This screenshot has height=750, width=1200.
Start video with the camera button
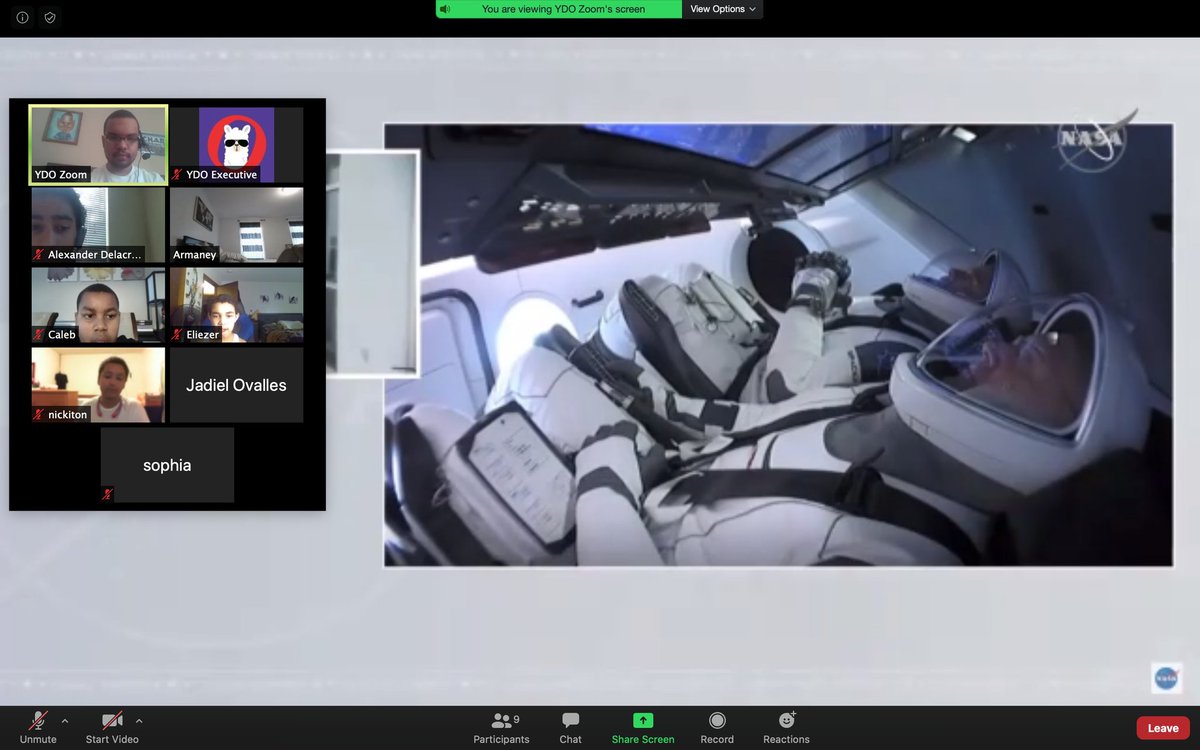(x=112, y=727)
